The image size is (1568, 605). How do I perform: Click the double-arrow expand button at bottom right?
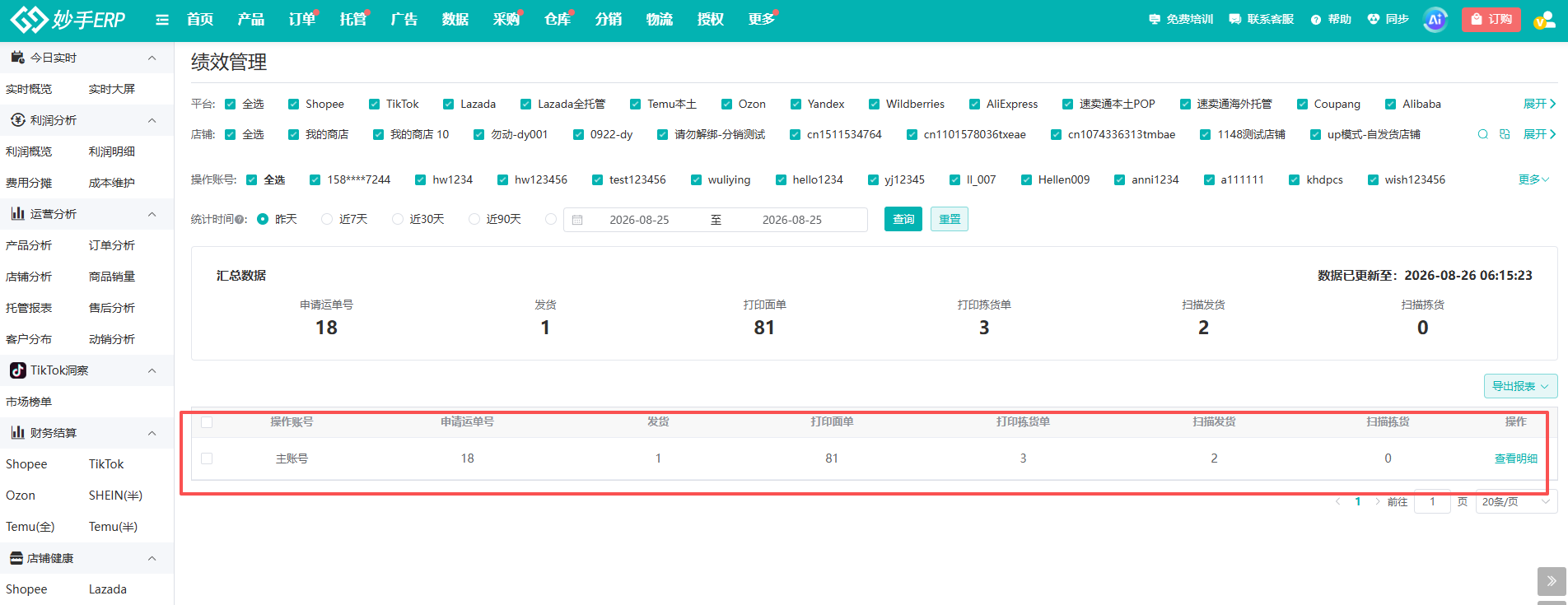pos(1552,581)
